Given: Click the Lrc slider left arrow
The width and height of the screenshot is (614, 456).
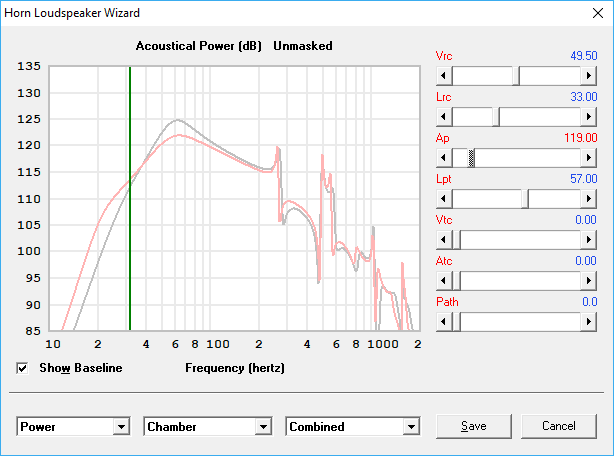Looking at the screenshot, I should (444, 117).
